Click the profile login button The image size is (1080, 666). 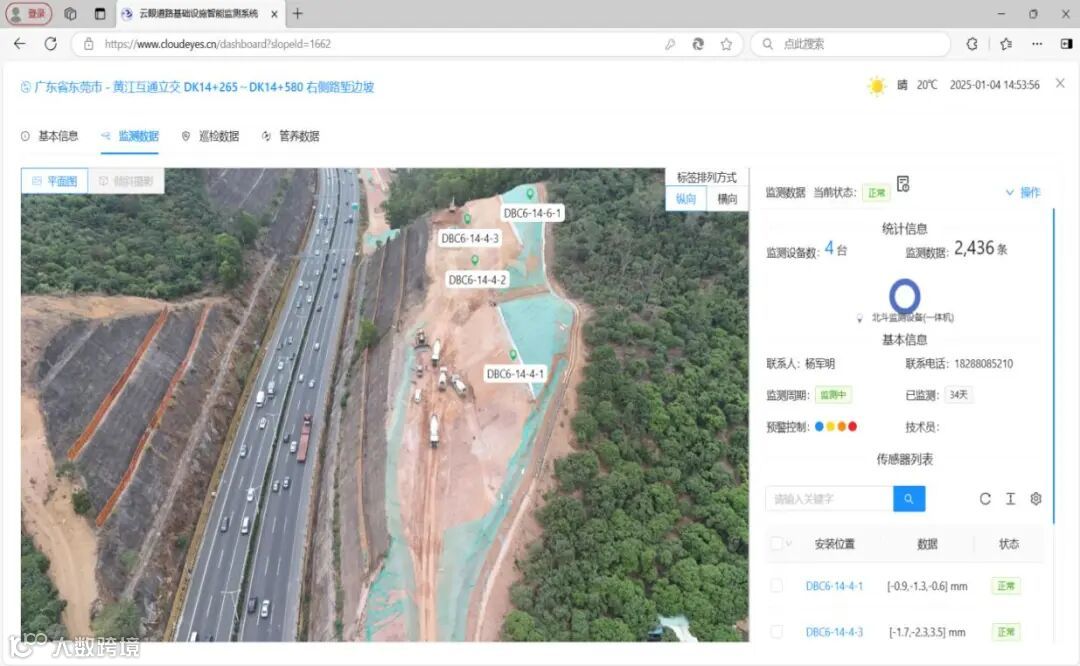(28, 13)
